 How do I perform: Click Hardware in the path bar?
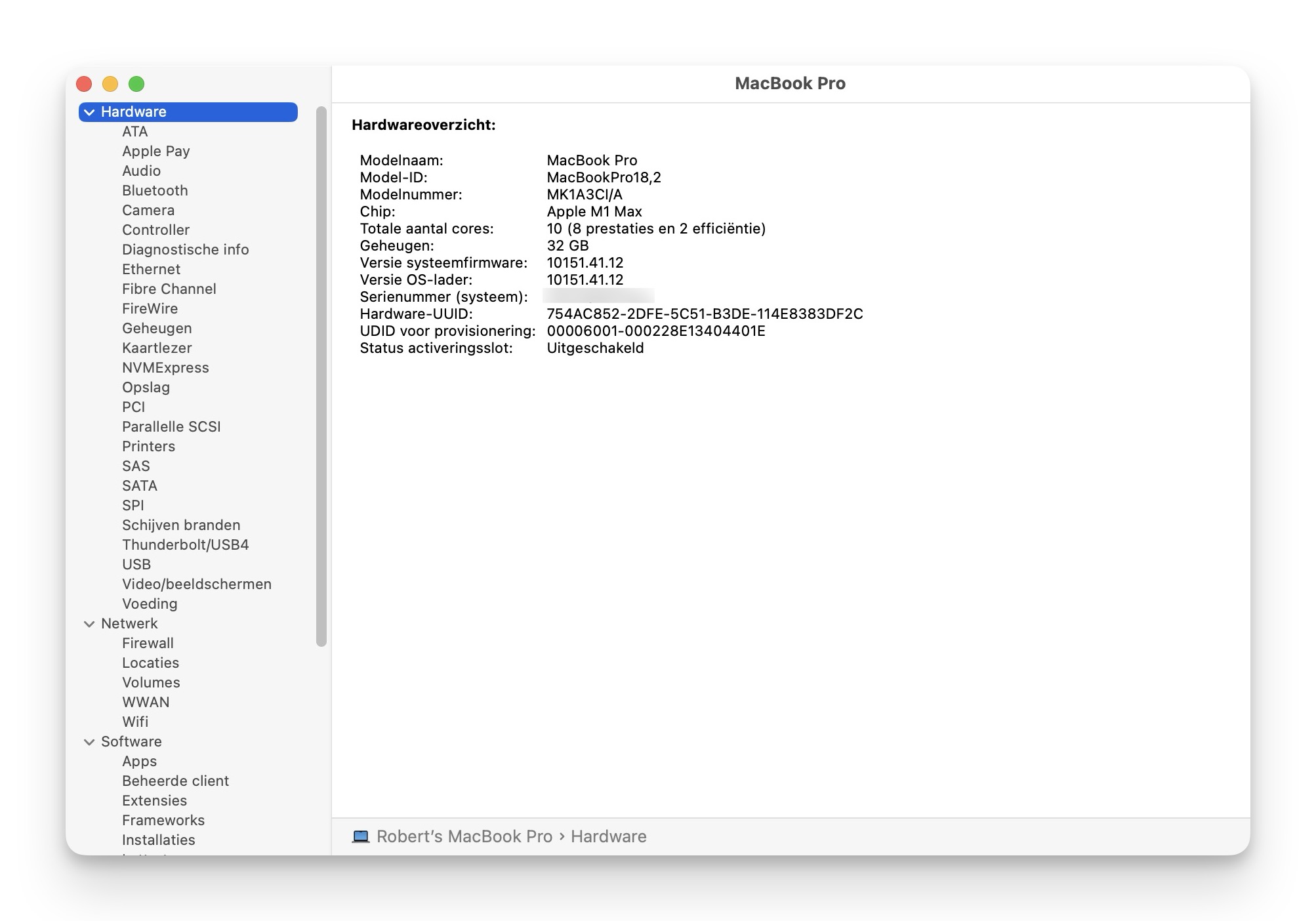609,836
